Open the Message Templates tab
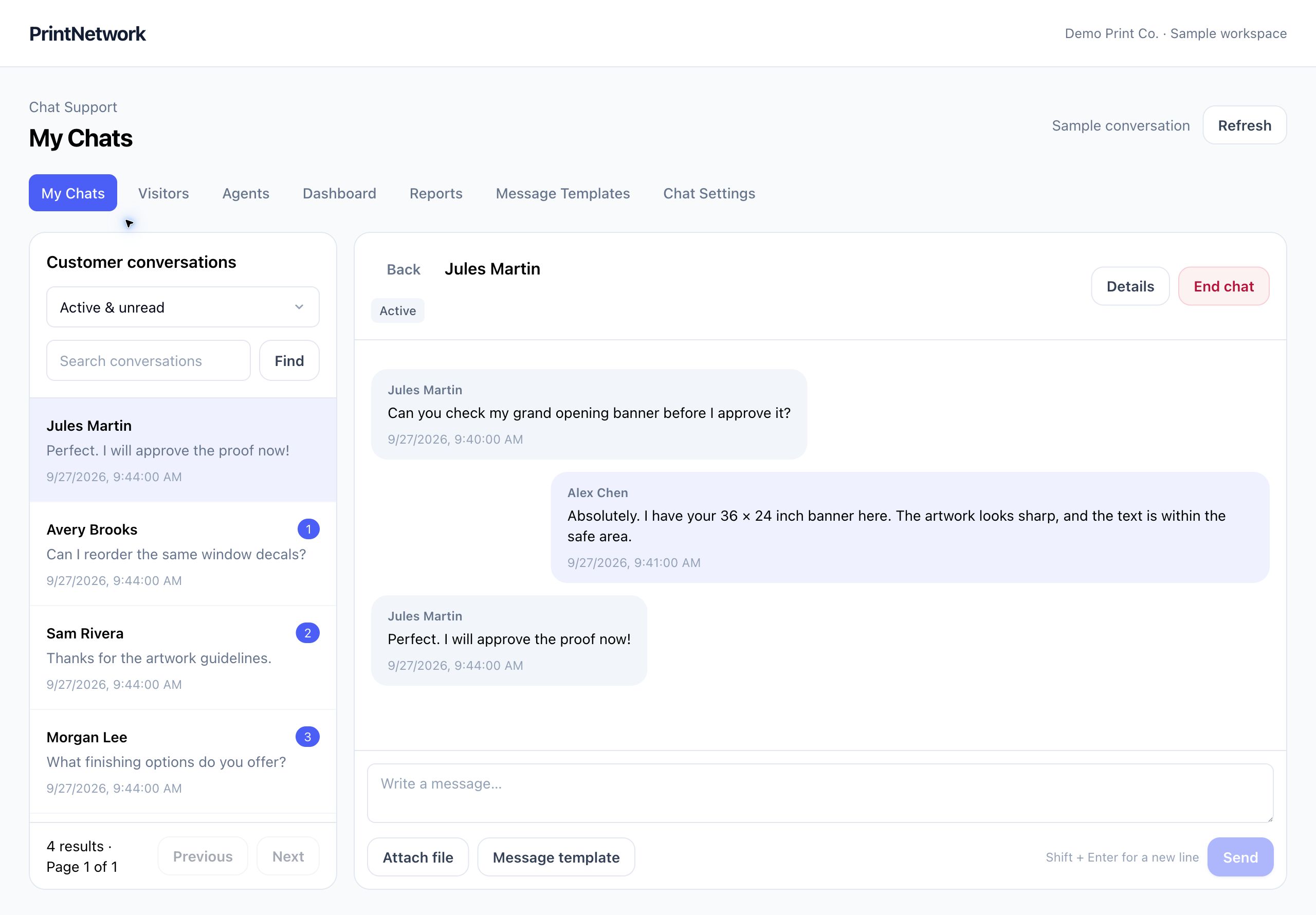 563,193
